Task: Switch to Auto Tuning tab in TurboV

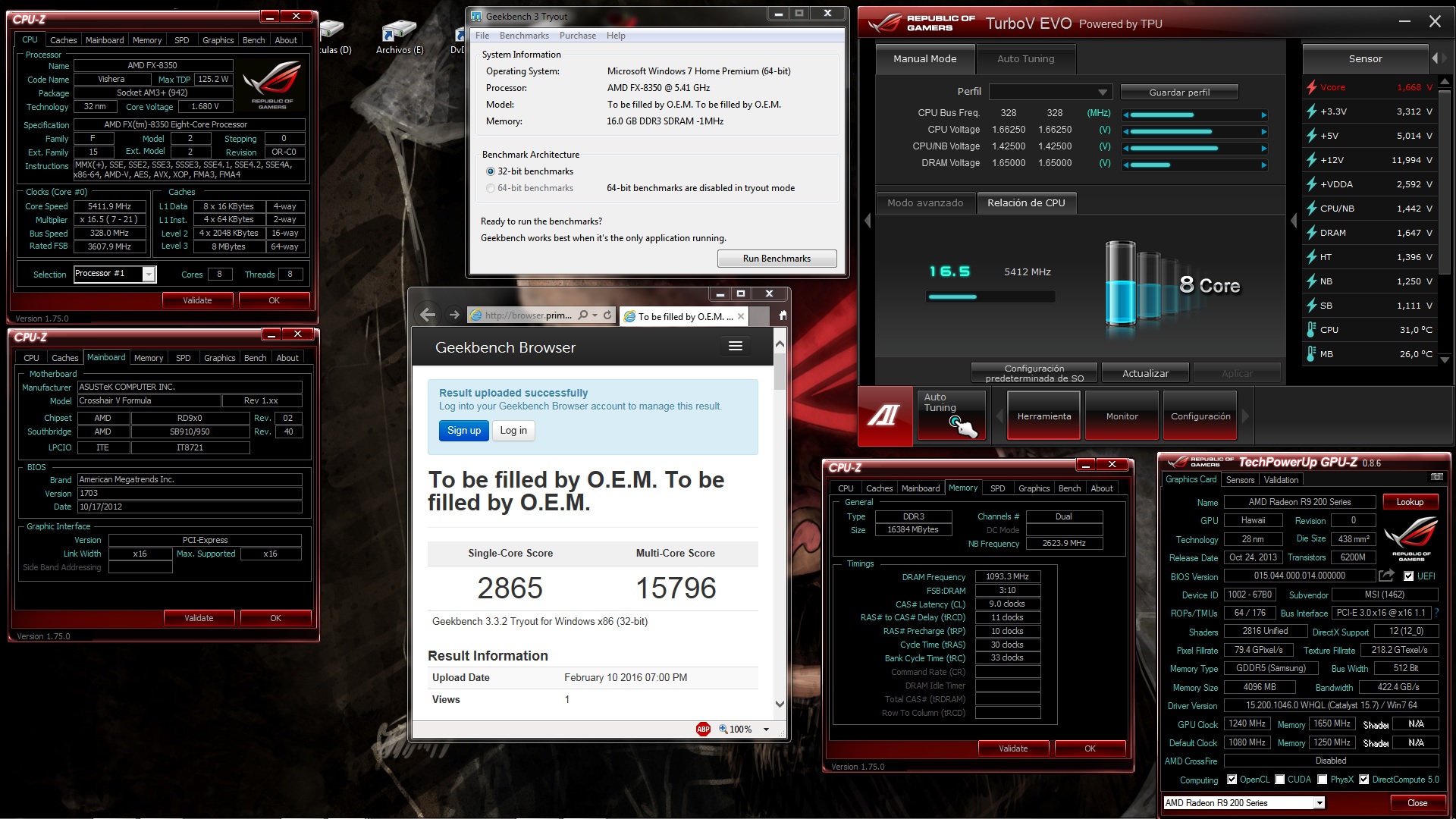Action: (1025, 58)
